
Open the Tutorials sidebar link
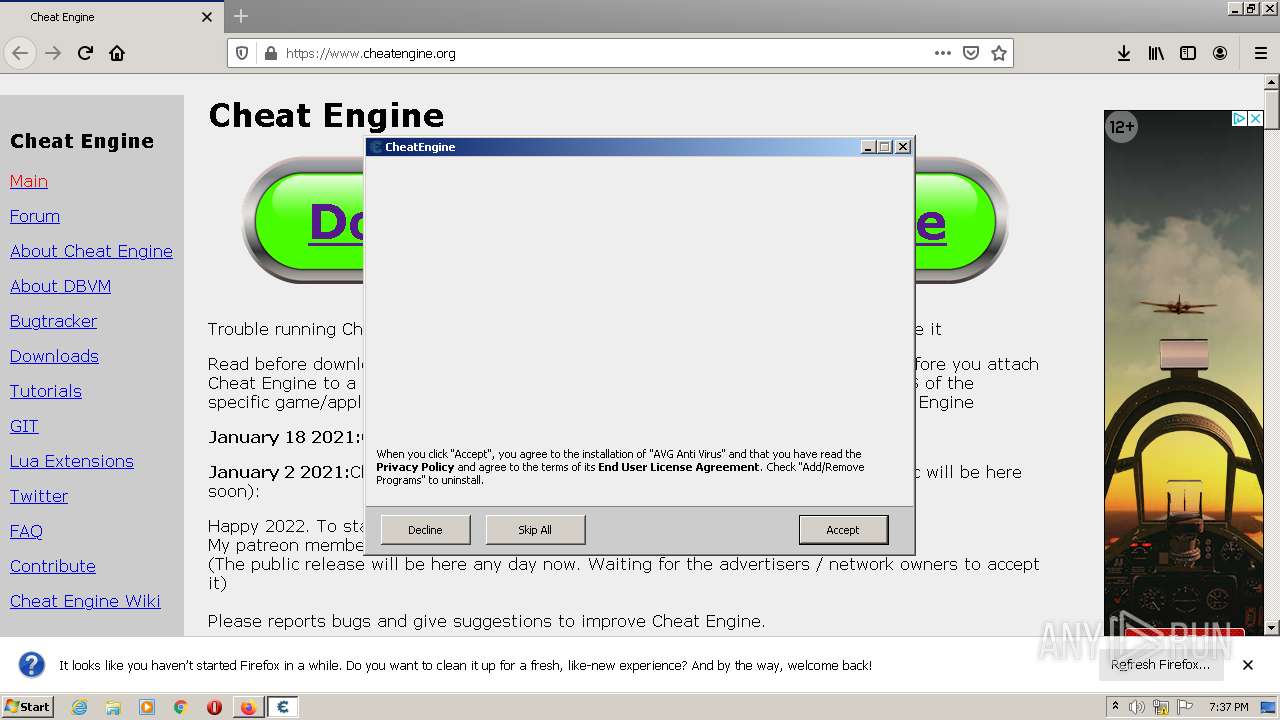46,391
